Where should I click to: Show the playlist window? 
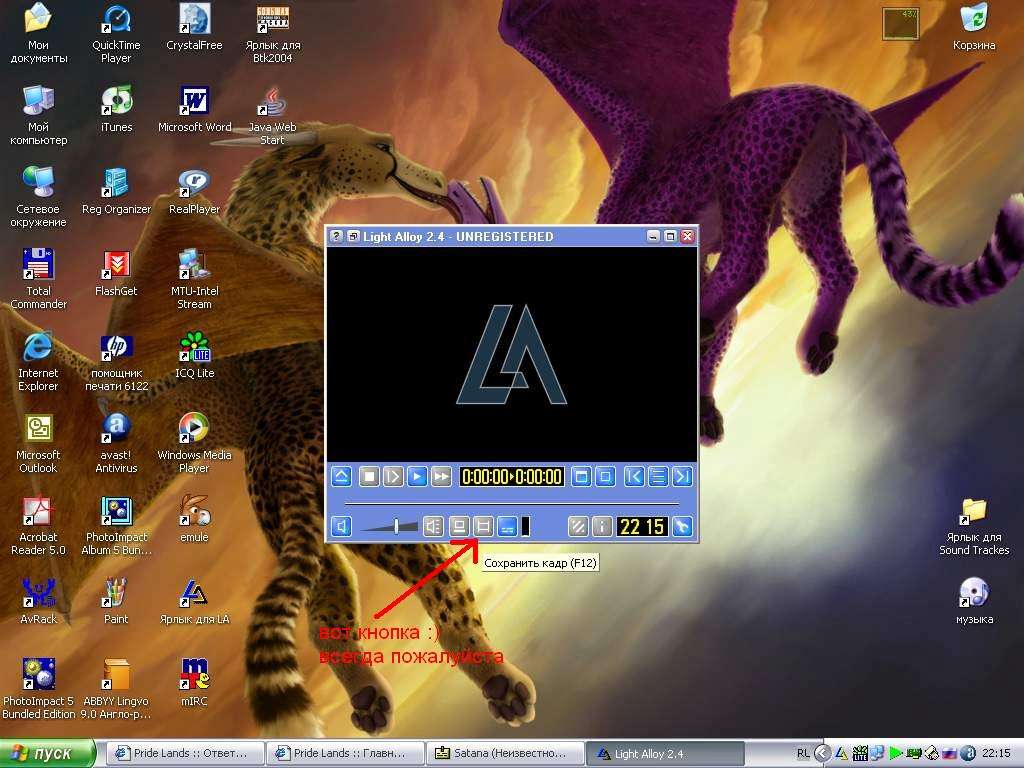coord(658,477)
